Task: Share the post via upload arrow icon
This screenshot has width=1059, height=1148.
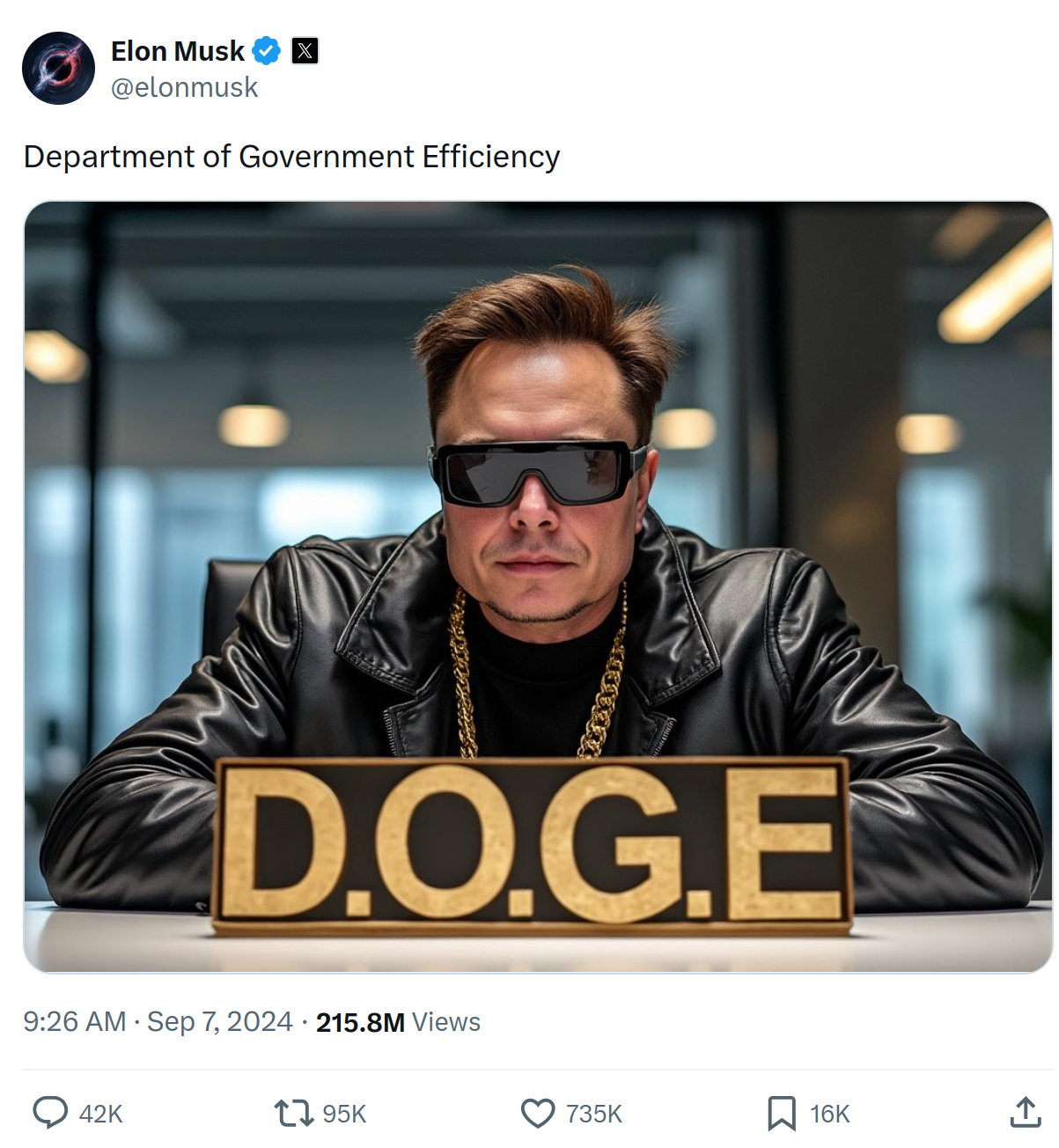Action: [x=1025, y=1113]
